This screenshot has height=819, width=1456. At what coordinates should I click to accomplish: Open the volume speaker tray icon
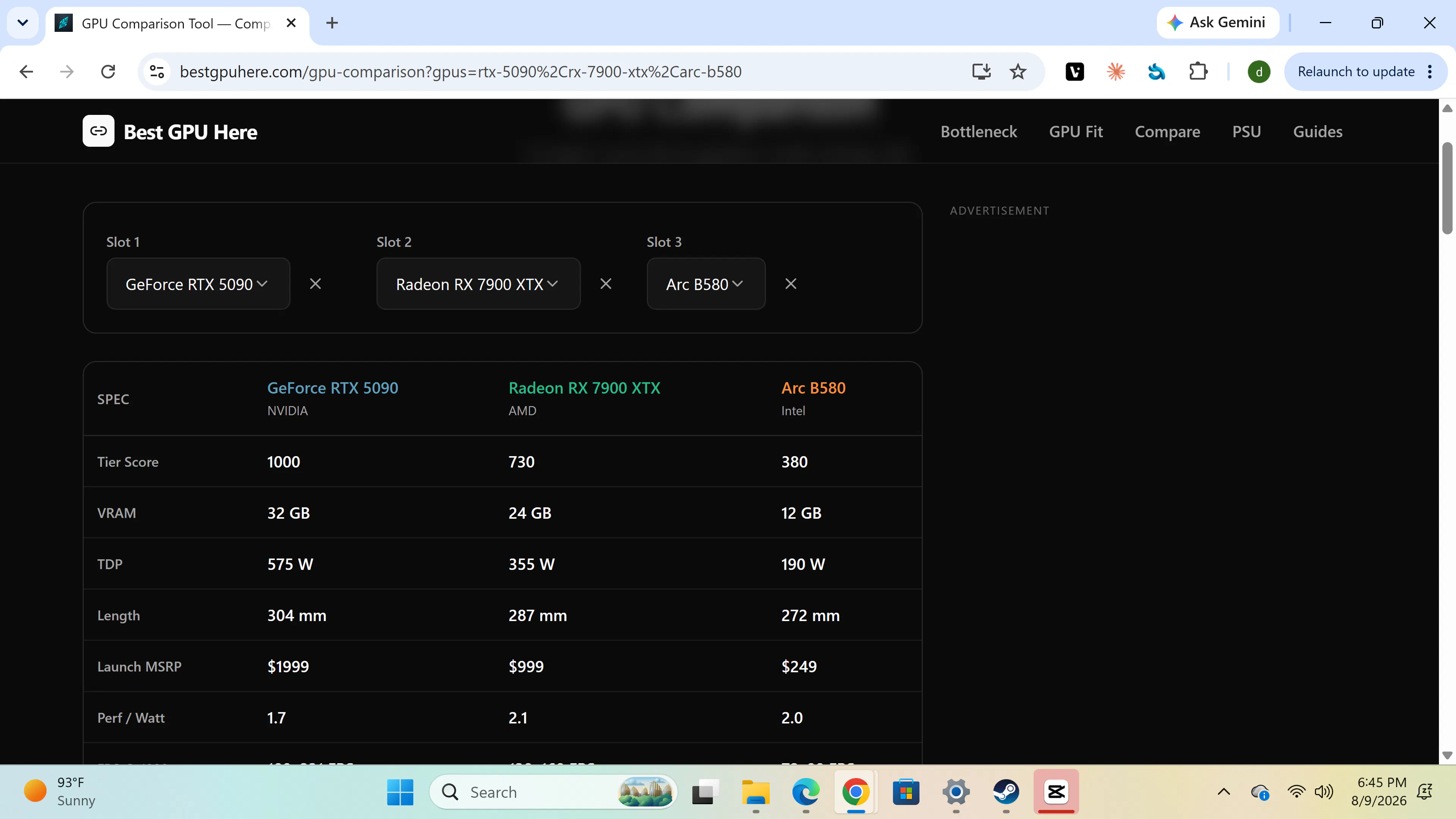point(1324,792)
